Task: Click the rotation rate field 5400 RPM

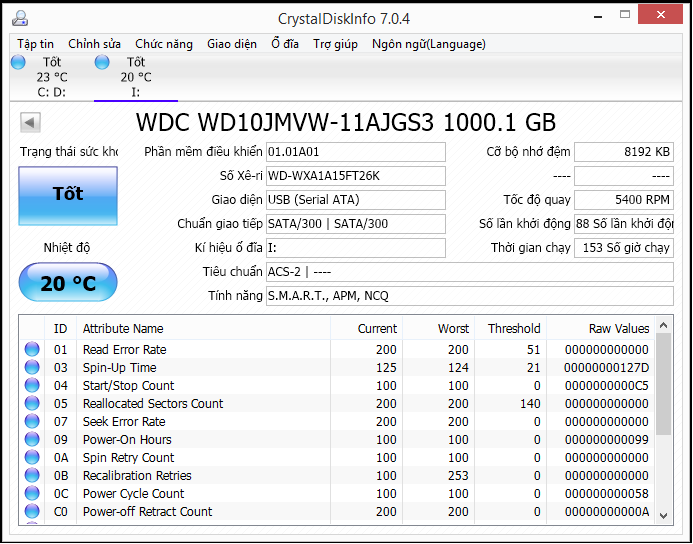Action: tap(624, 200)
